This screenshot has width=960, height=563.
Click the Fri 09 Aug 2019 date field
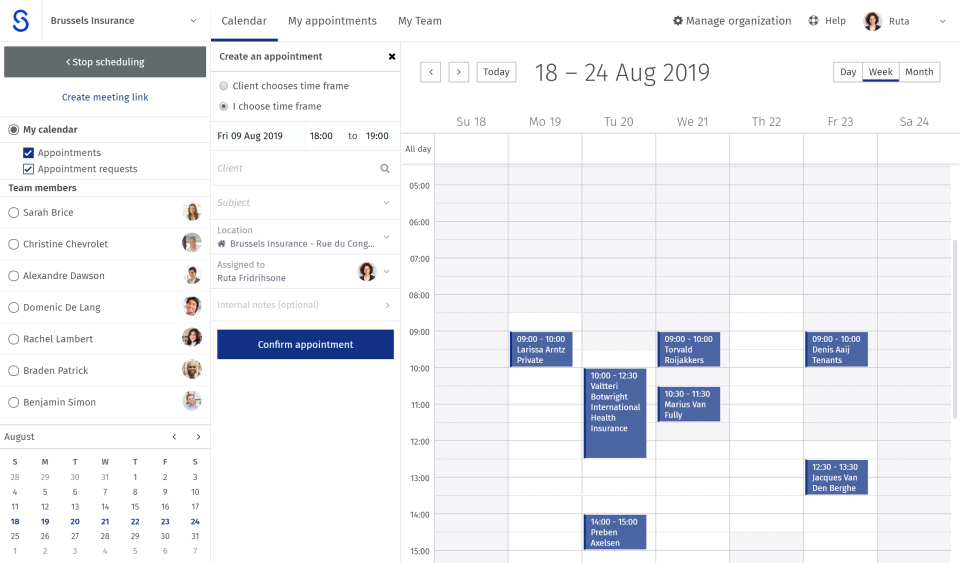pos(258,136)
